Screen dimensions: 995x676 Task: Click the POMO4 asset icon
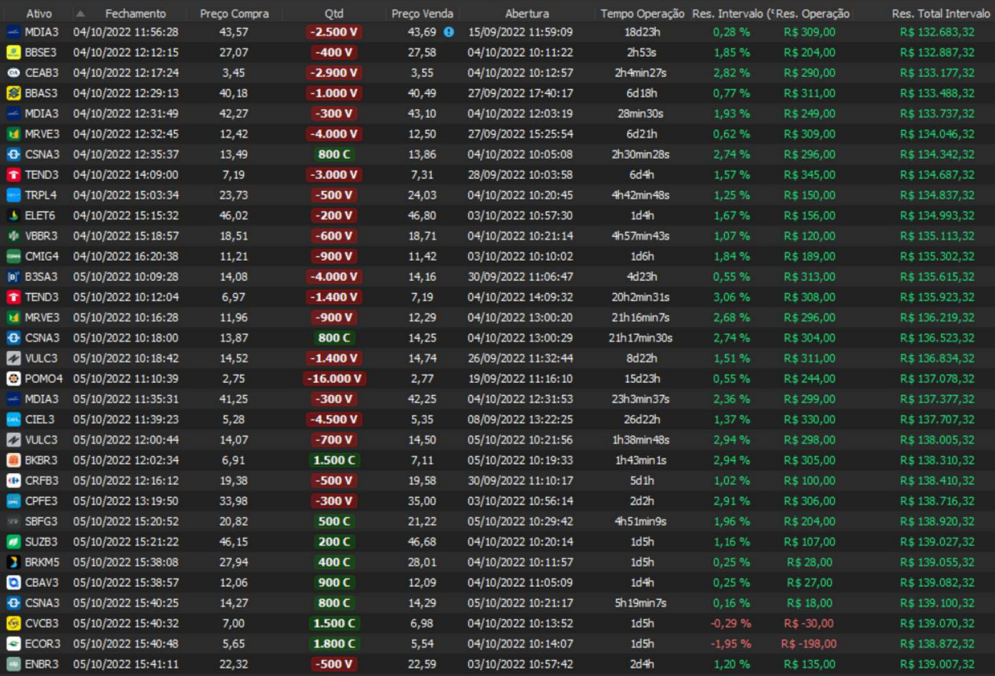(x=14, y=379)
